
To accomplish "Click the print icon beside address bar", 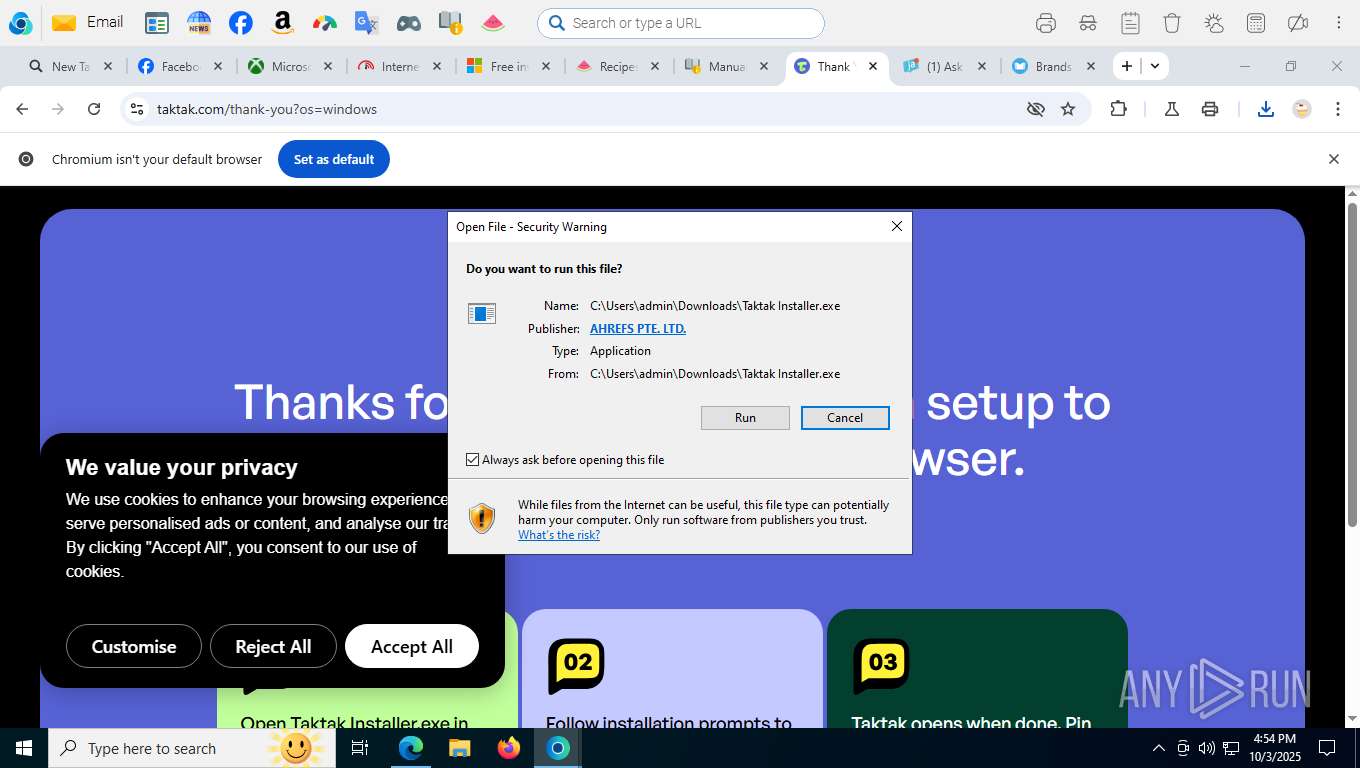I will [1210, 109].
